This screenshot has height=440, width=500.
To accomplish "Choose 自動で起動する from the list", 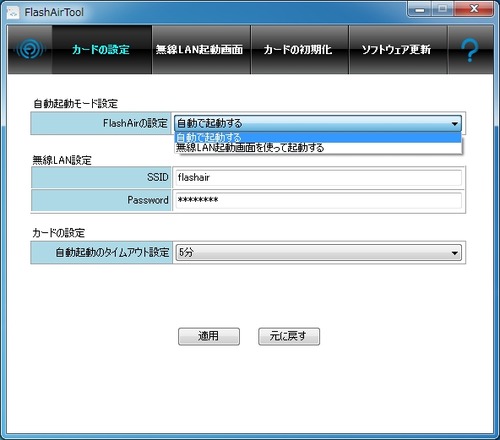I will pos(318,137).
